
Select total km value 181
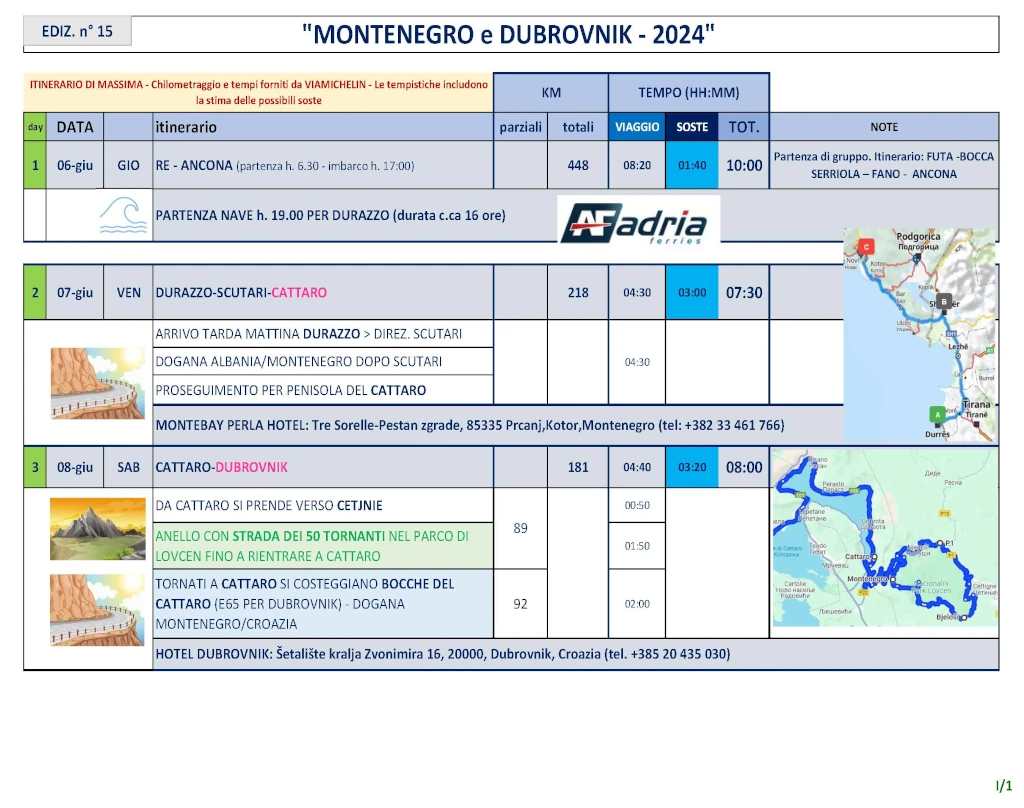[x=578, y=467]
